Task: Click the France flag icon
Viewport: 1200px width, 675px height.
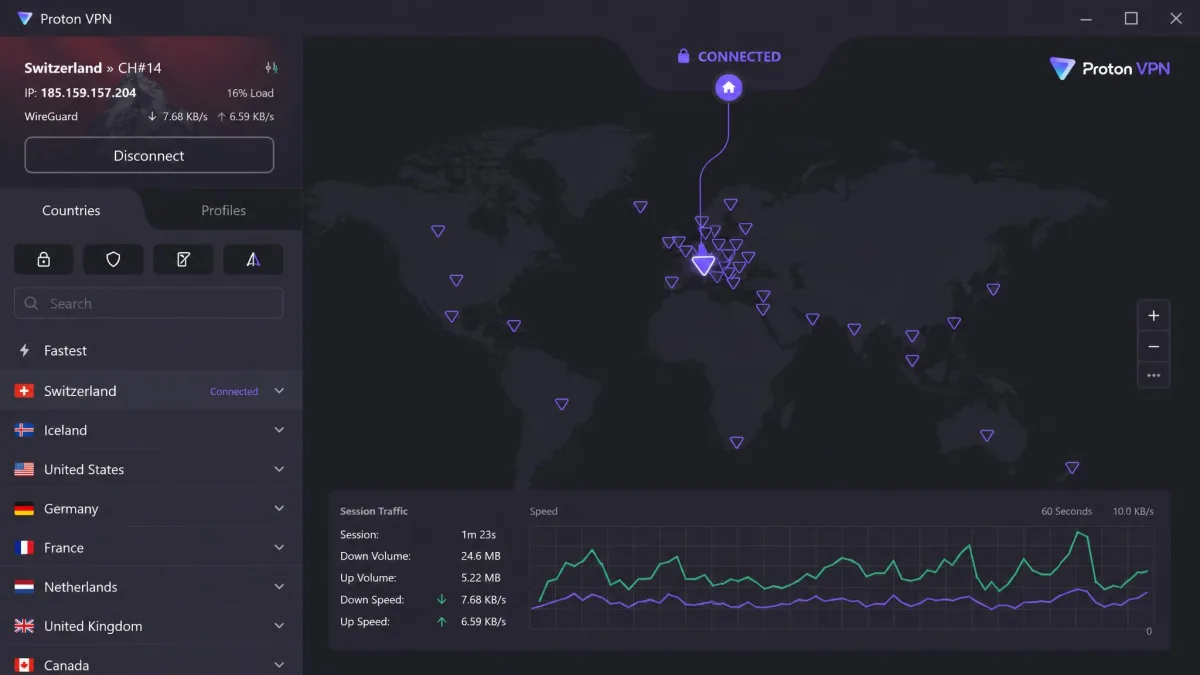Action: (x=24, y=548)
